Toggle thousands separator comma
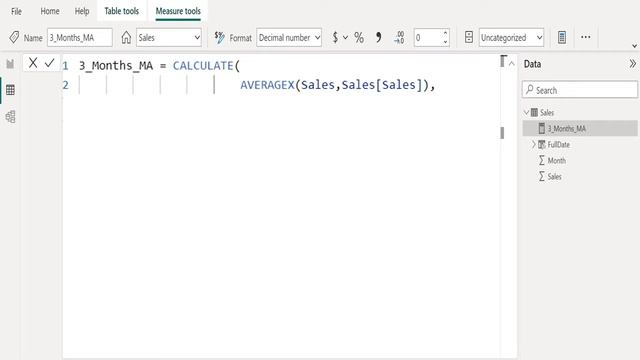 (x=379, y=38)
